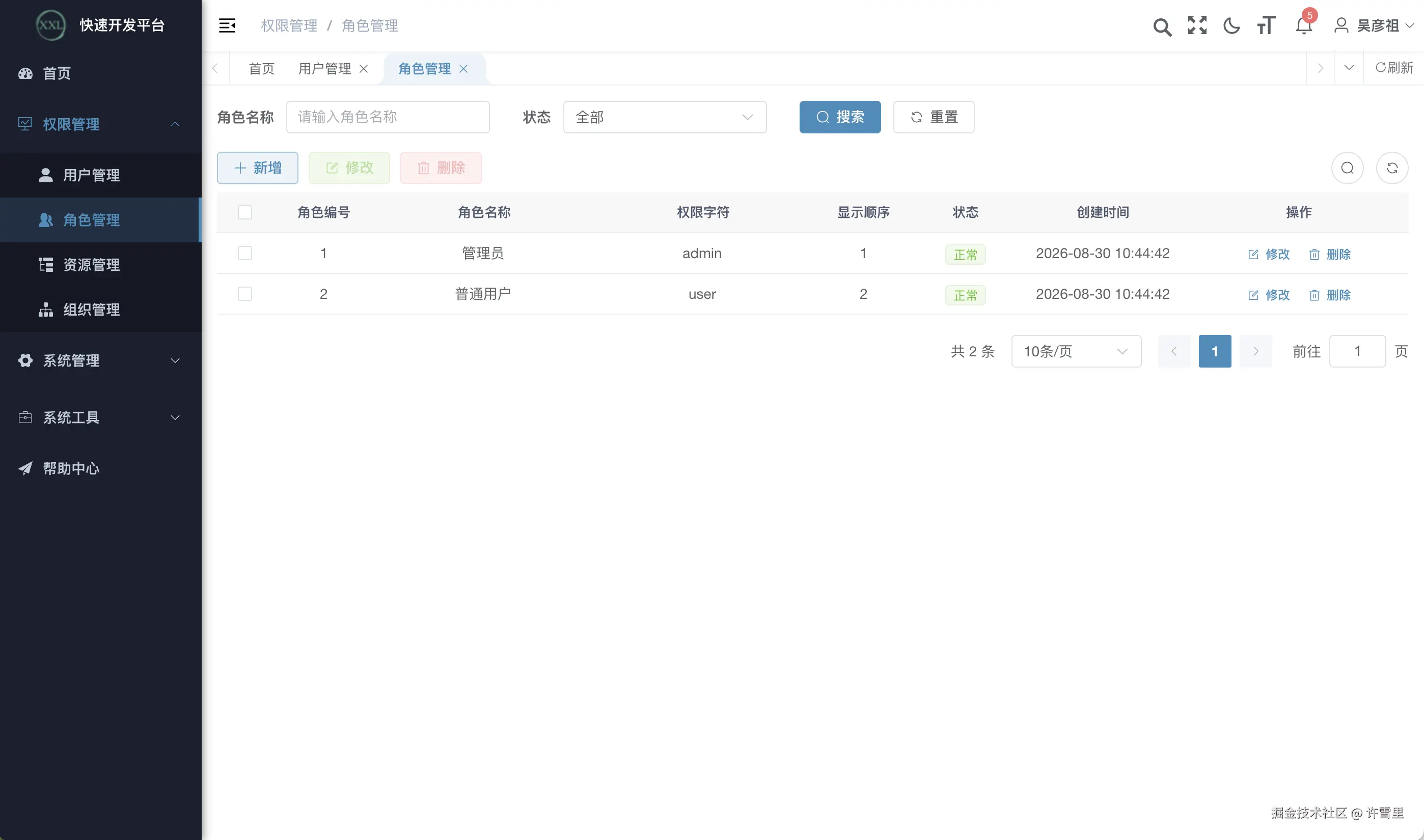Image resolution: width=1424 pixels, height=840 pixels.
Task: Focus the 角色名称 input field
Action: coord(388,117)
